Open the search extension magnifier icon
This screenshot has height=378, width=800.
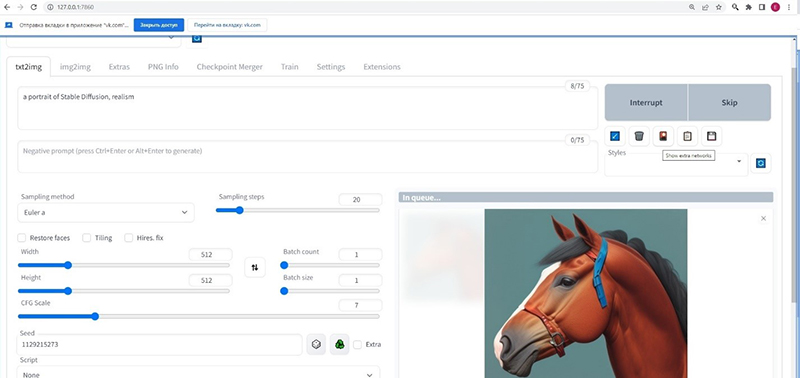coord(735,7)
